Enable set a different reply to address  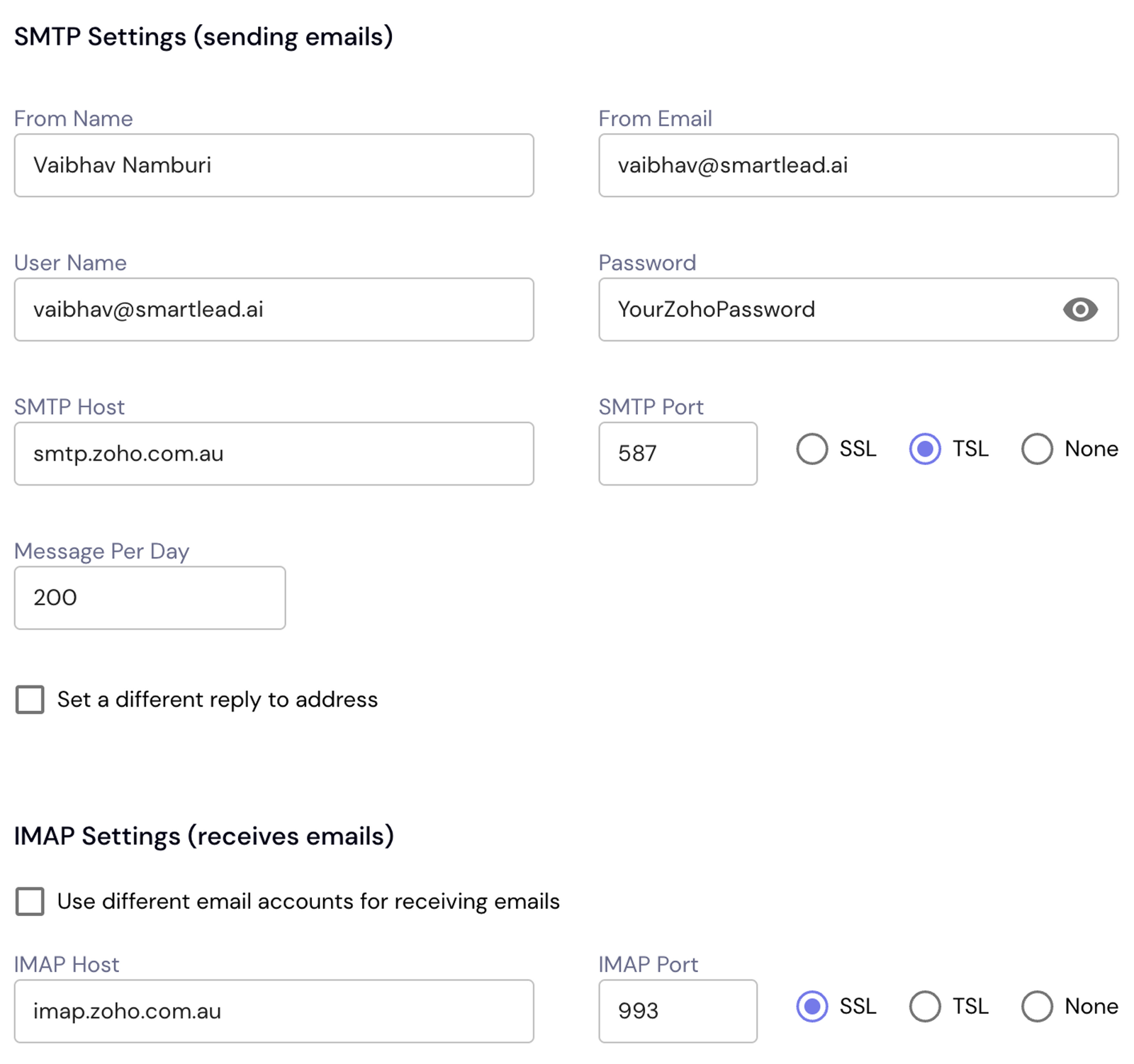point(30,700)
